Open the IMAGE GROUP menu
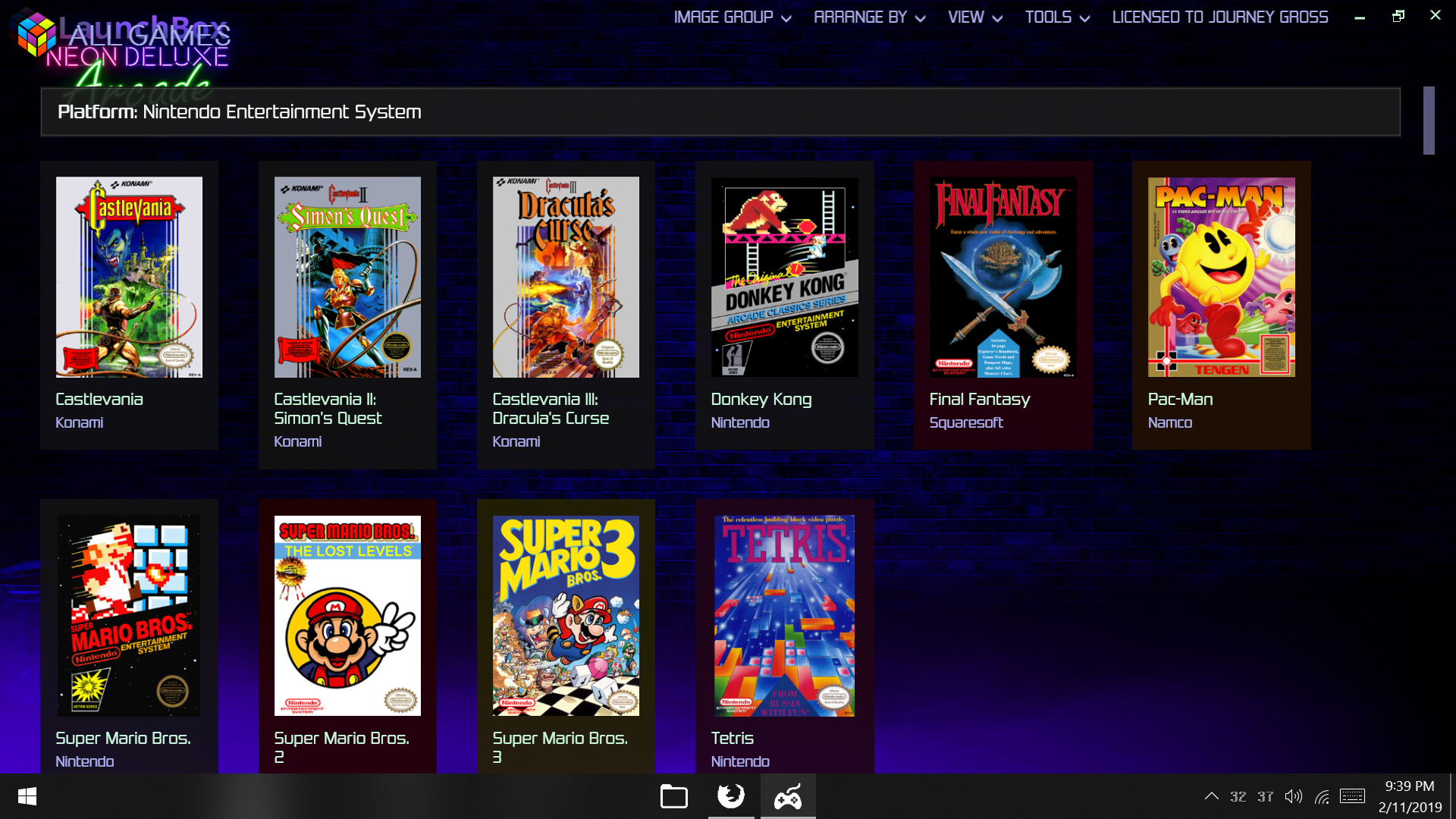The image size is (1456, 819). pos(733,17)
